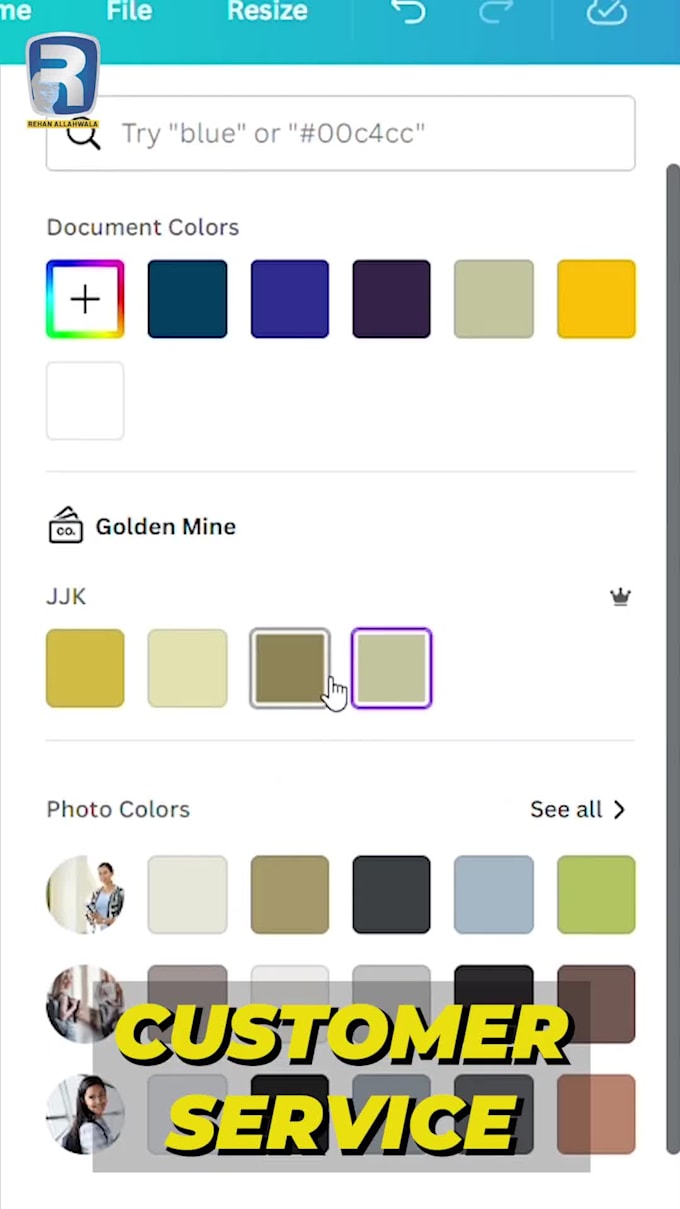The height and width of the screenshot is (1209, 680).
Task: Select the dark teal document color
Action: coord(187,299)
